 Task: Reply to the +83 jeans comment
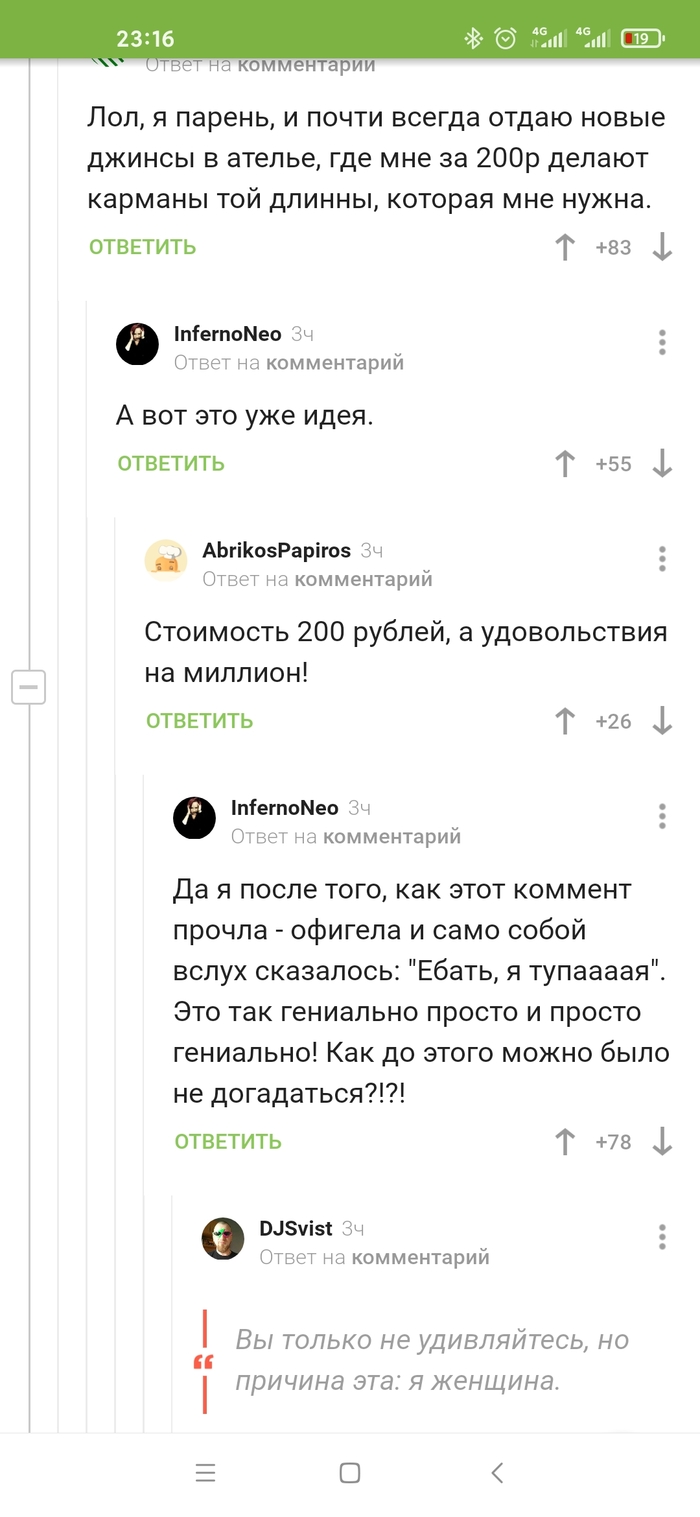(142, 247)
